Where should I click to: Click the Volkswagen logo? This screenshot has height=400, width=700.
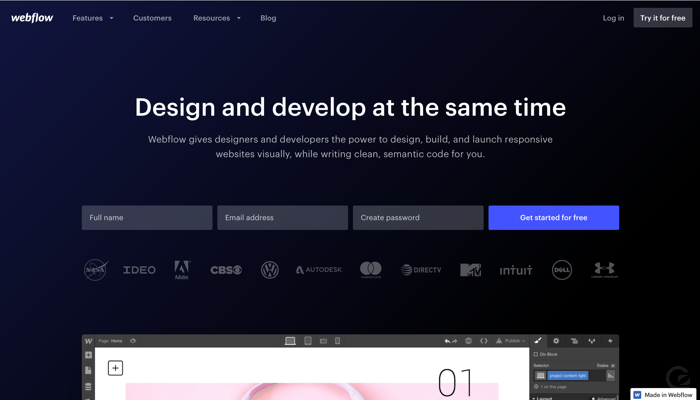(270, 270)
